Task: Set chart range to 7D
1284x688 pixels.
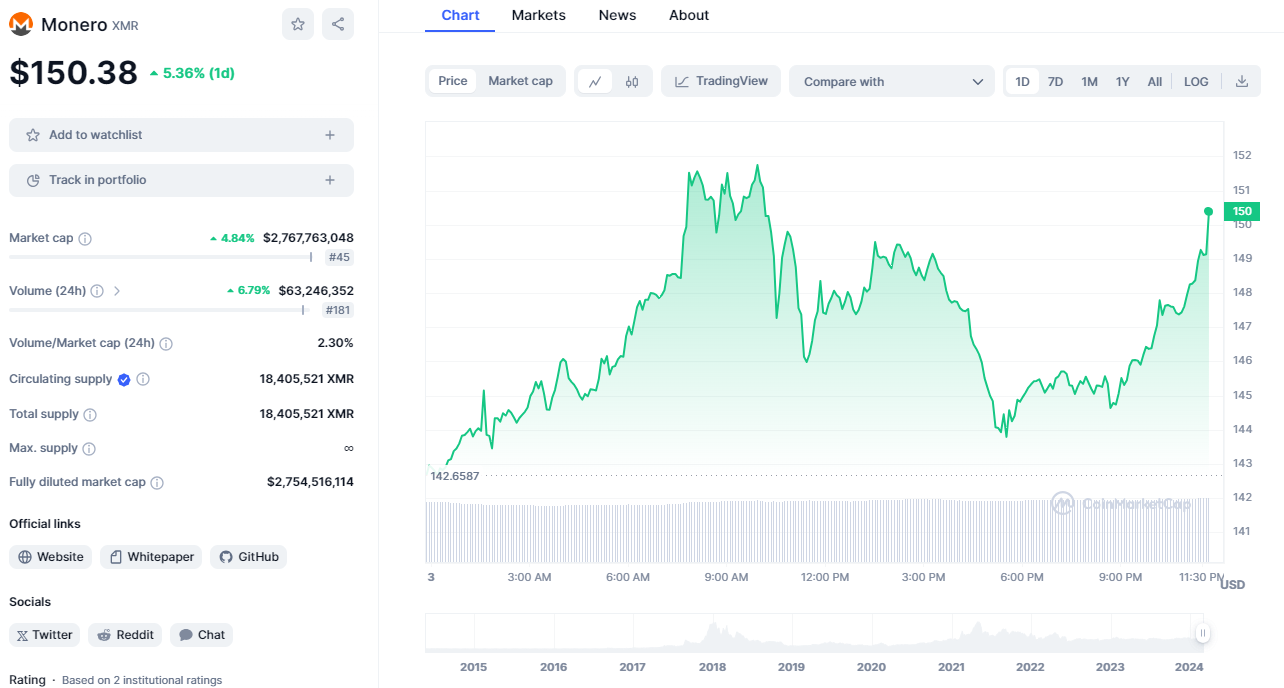Action: click(x=1055, y=82)
